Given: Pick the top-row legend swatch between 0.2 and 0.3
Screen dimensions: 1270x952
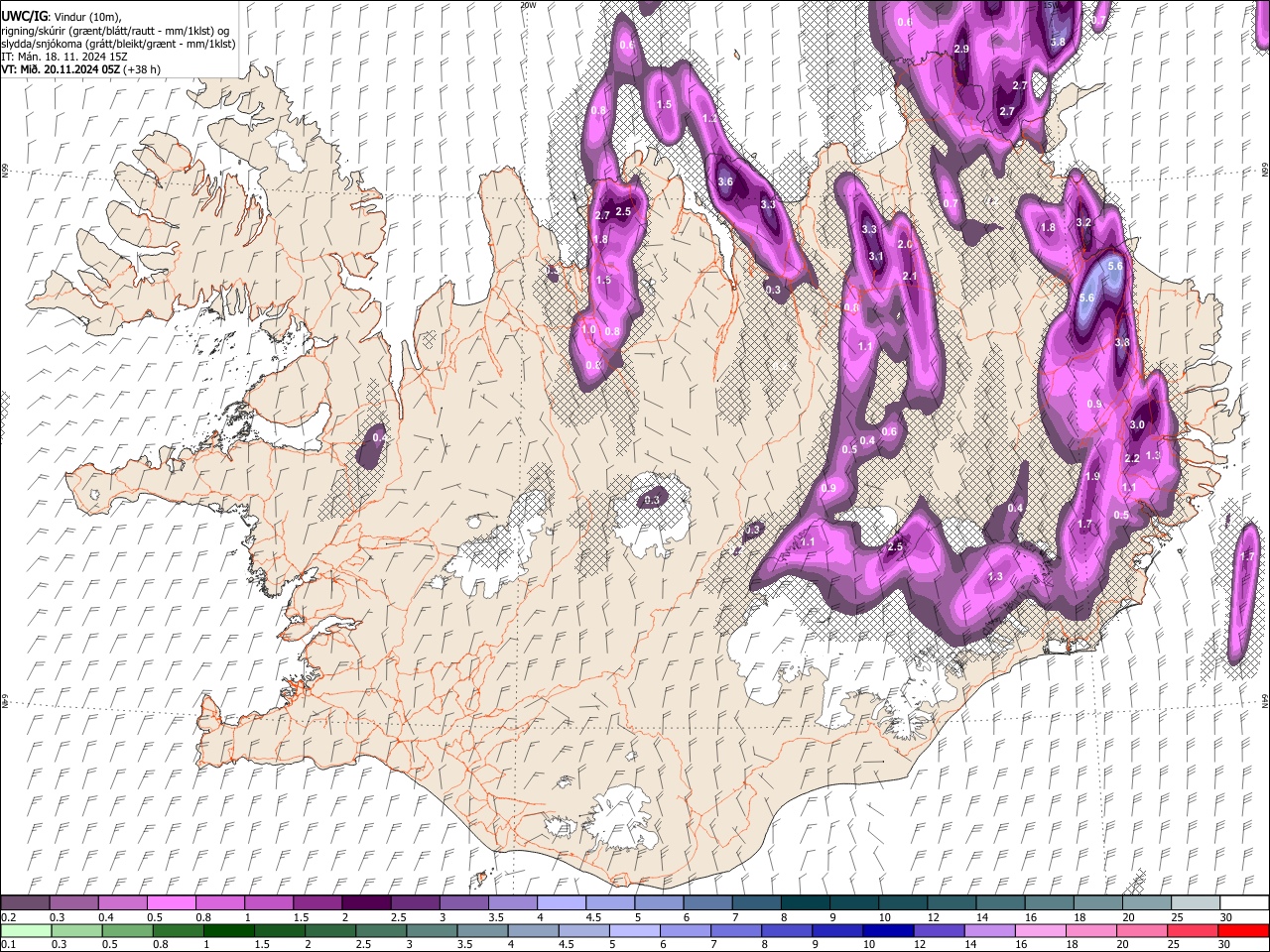Looking at the screenshot, I should coord(25,902).
